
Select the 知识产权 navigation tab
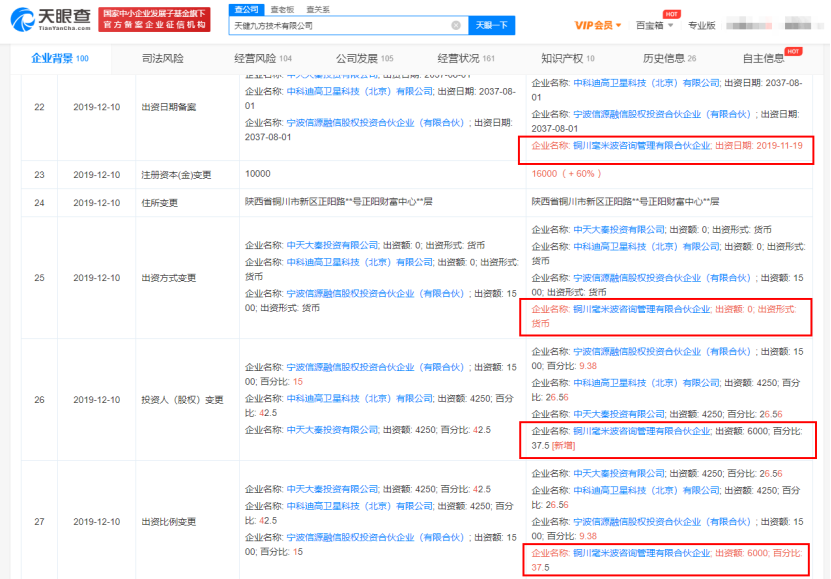click(x=568, y=58)
